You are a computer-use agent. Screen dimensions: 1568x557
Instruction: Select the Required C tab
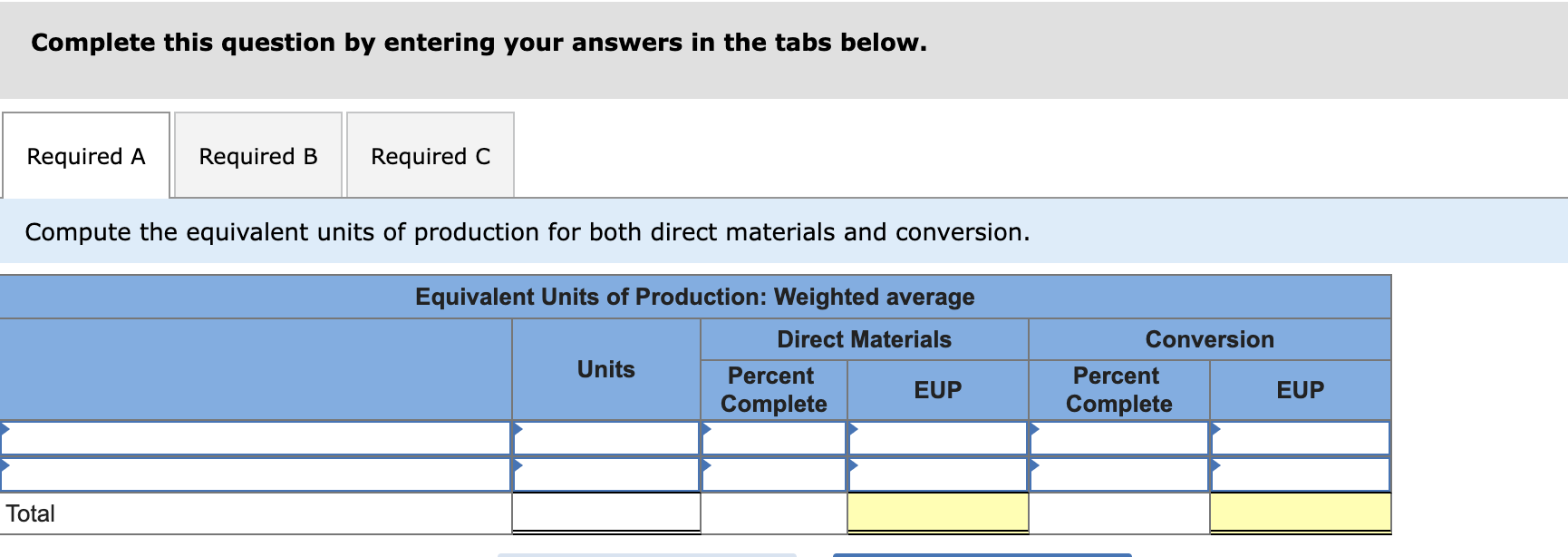(431, 156)
